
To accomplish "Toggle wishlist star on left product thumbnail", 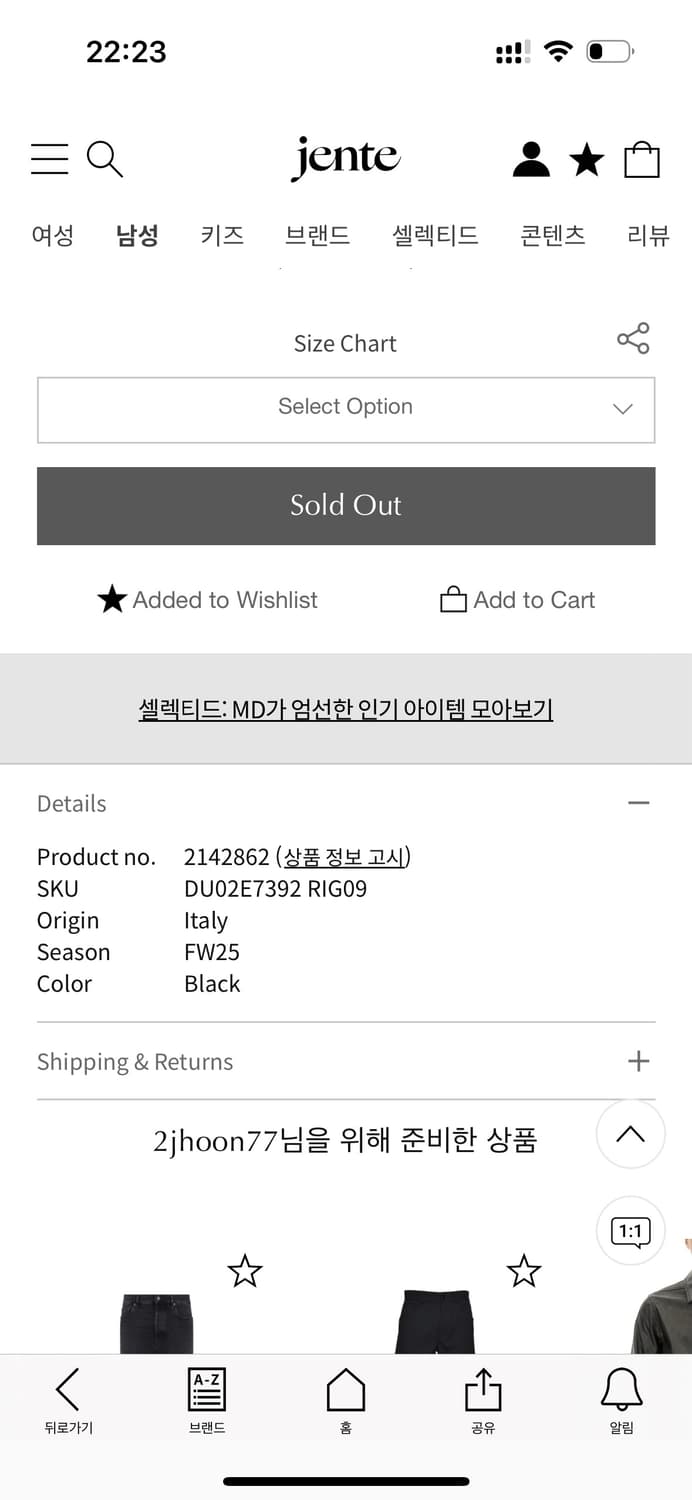I will tap(244, 1271).
